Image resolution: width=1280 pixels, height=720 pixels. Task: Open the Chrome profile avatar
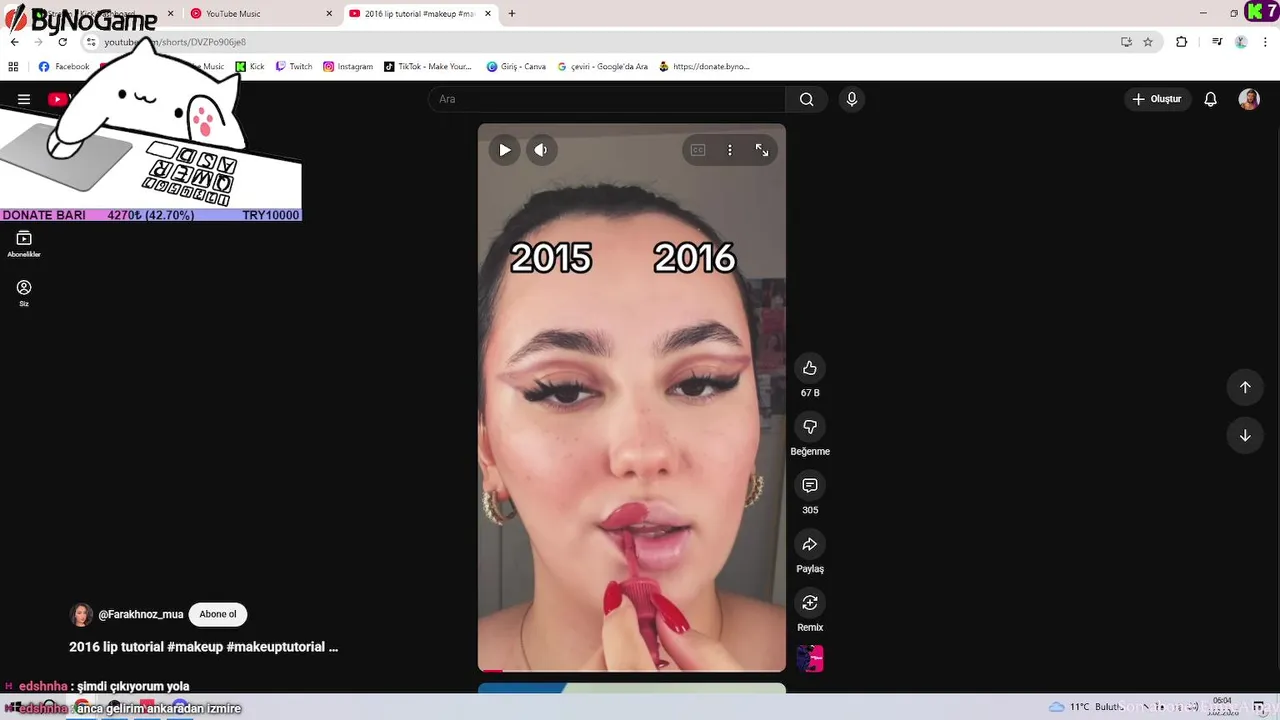click(x=1241, y=42)
